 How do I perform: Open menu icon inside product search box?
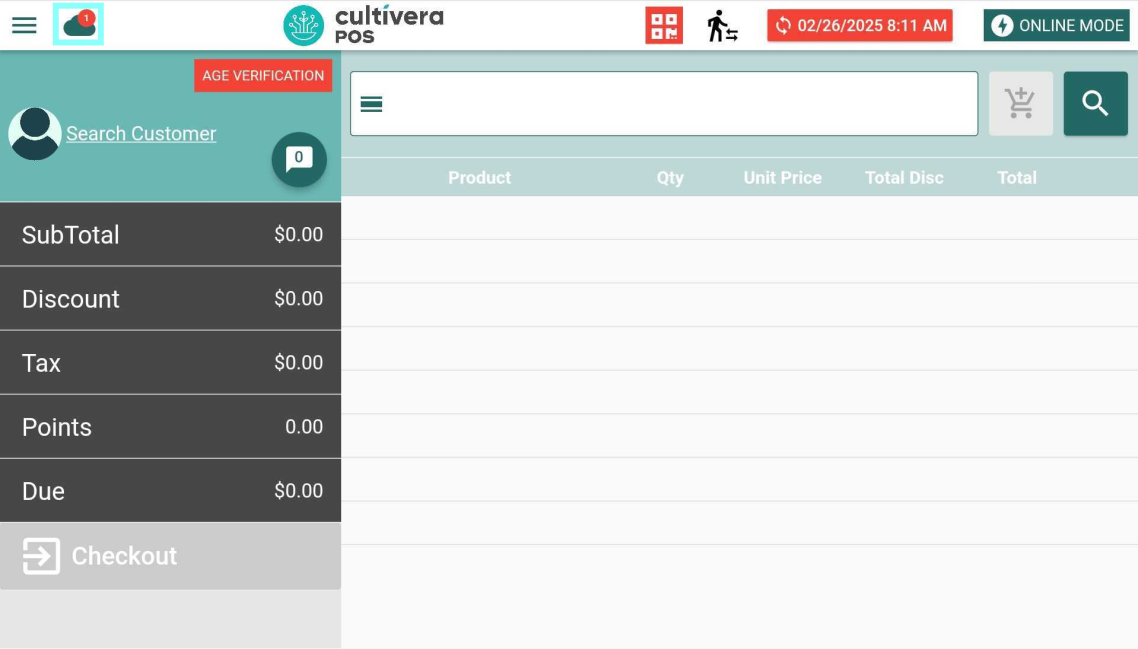pyautogui.click(x=371, y=104)
